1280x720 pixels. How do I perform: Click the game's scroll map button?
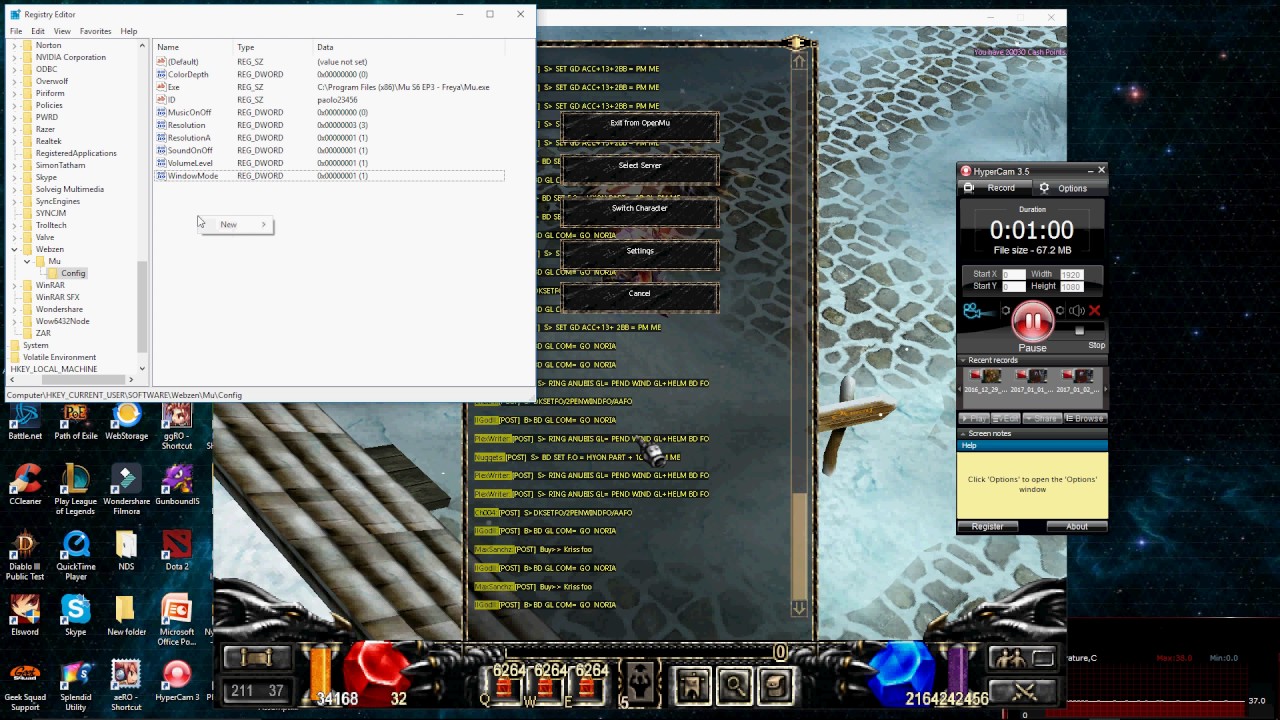(x=255, y=657)
